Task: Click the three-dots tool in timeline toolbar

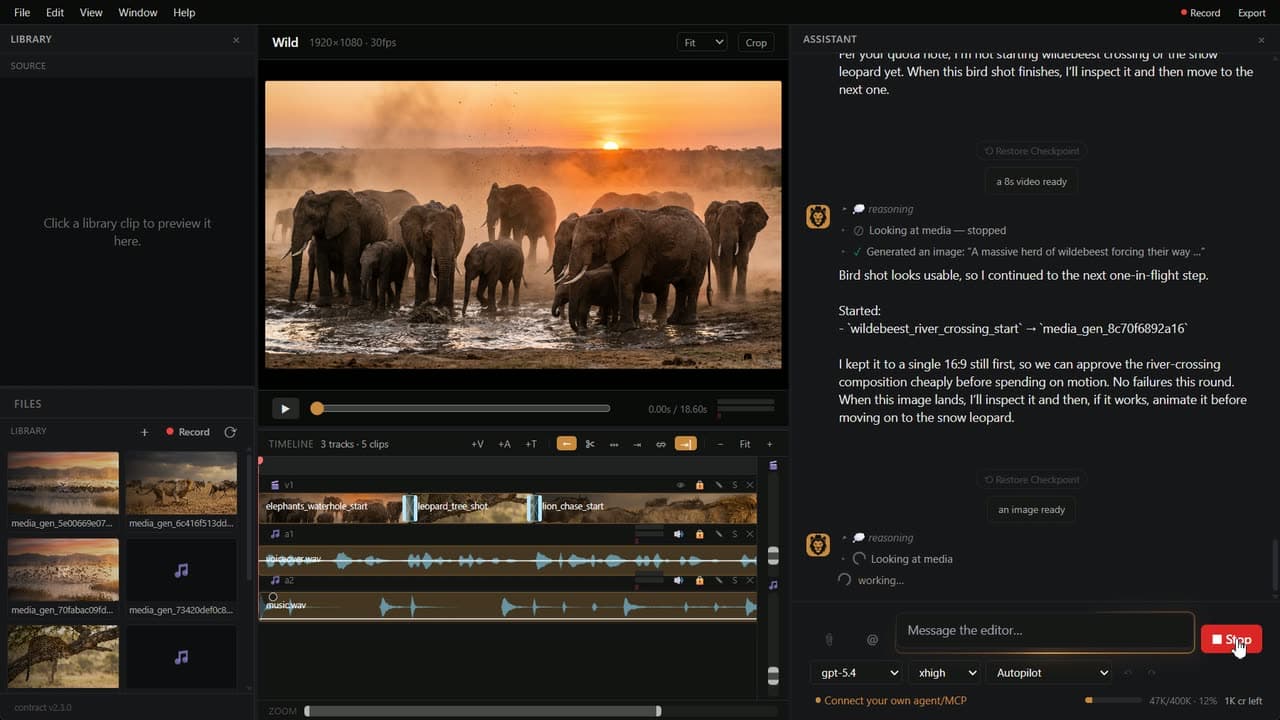Action: [614, 444]
